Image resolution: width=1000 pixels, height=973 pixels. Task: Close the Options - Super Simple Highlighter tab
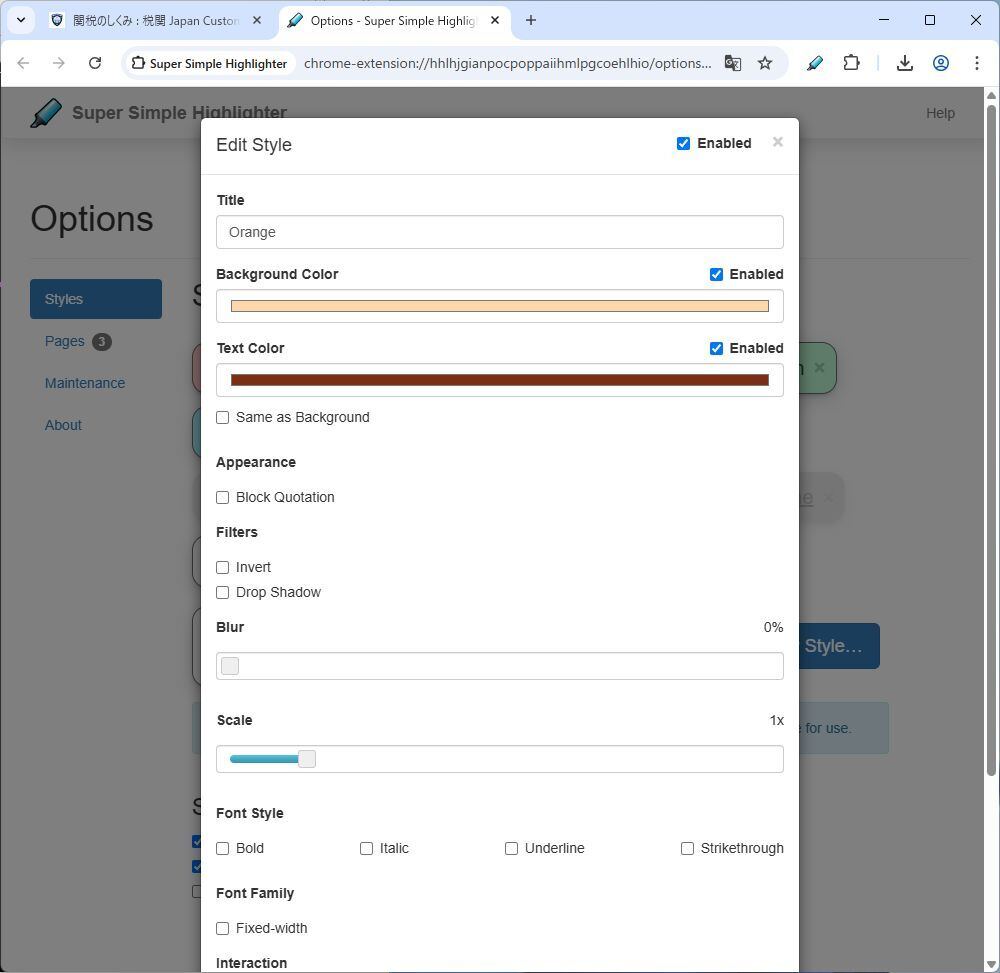495,20
